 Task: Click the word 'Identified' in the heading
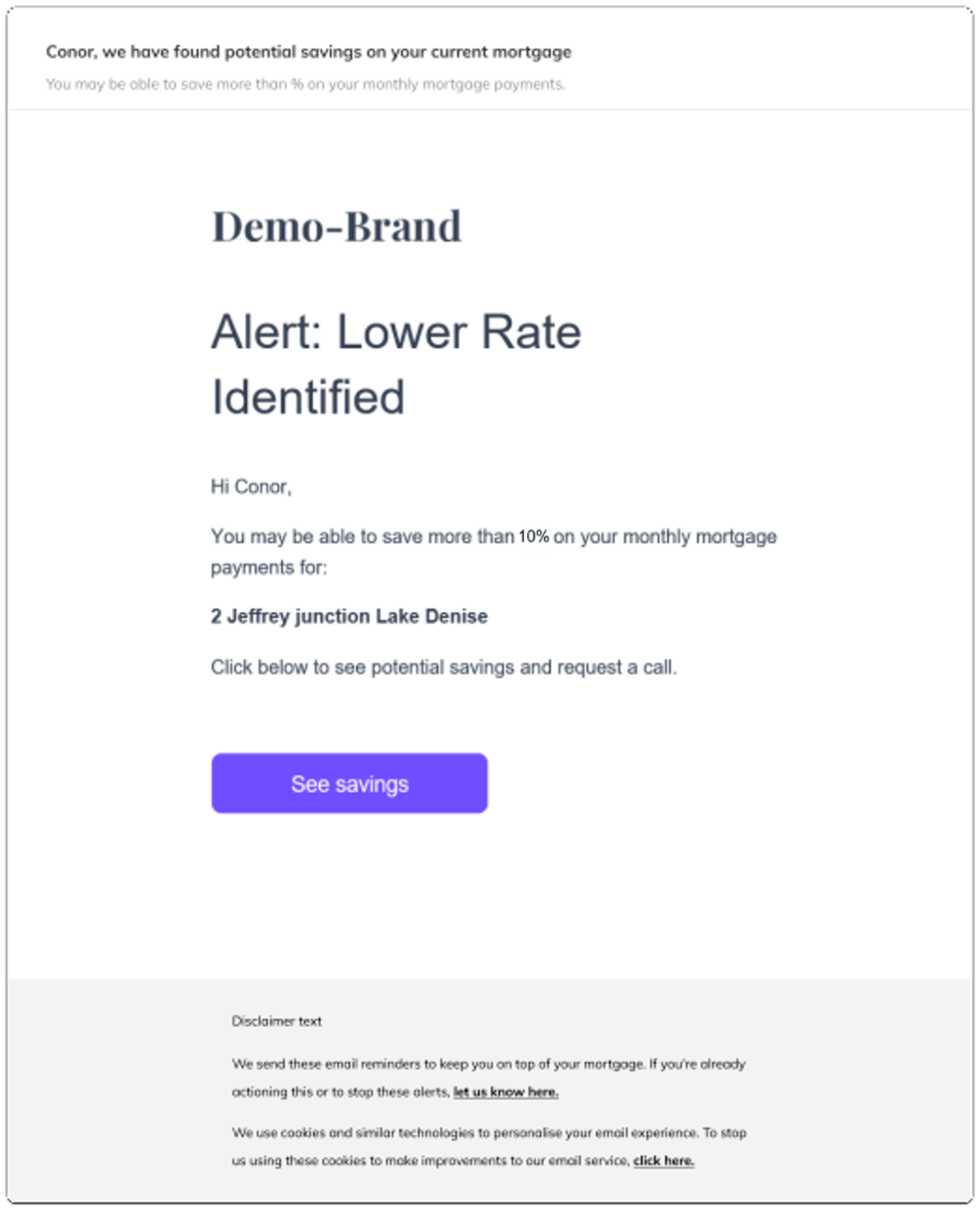pos(309,397)
